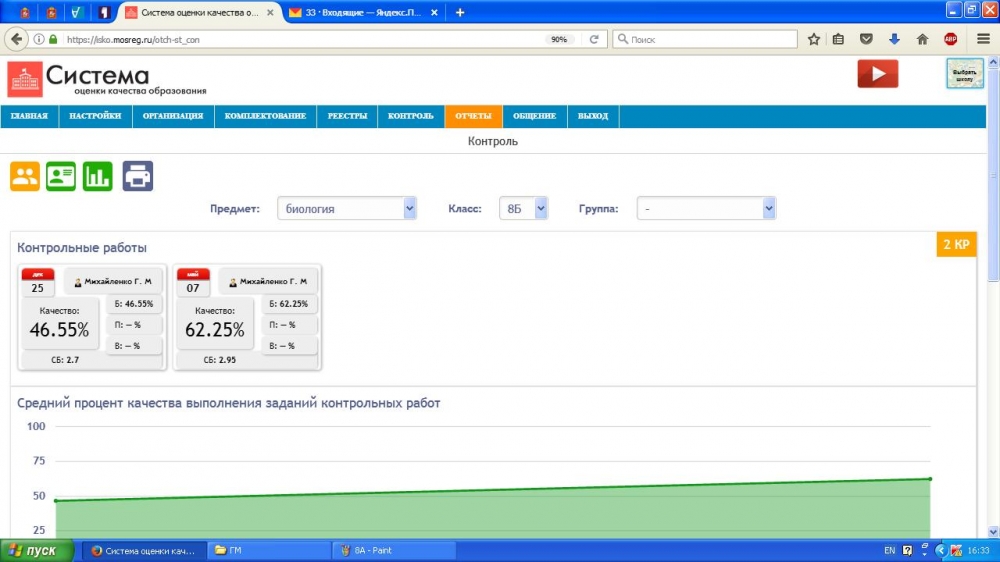Close the "Система оценки качества" tab

tap(270, 12)
